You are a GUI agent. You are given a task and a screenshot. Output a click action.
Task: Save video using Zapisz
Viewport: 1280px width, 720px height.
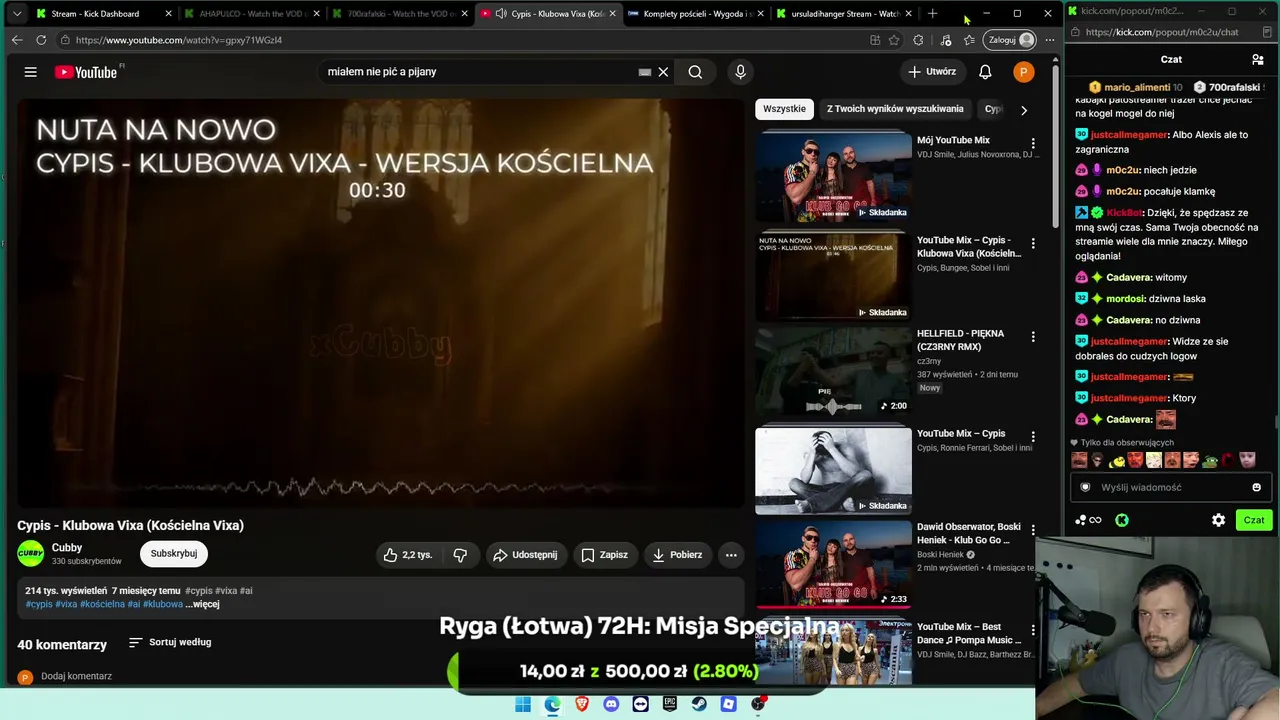coord(605,555)
